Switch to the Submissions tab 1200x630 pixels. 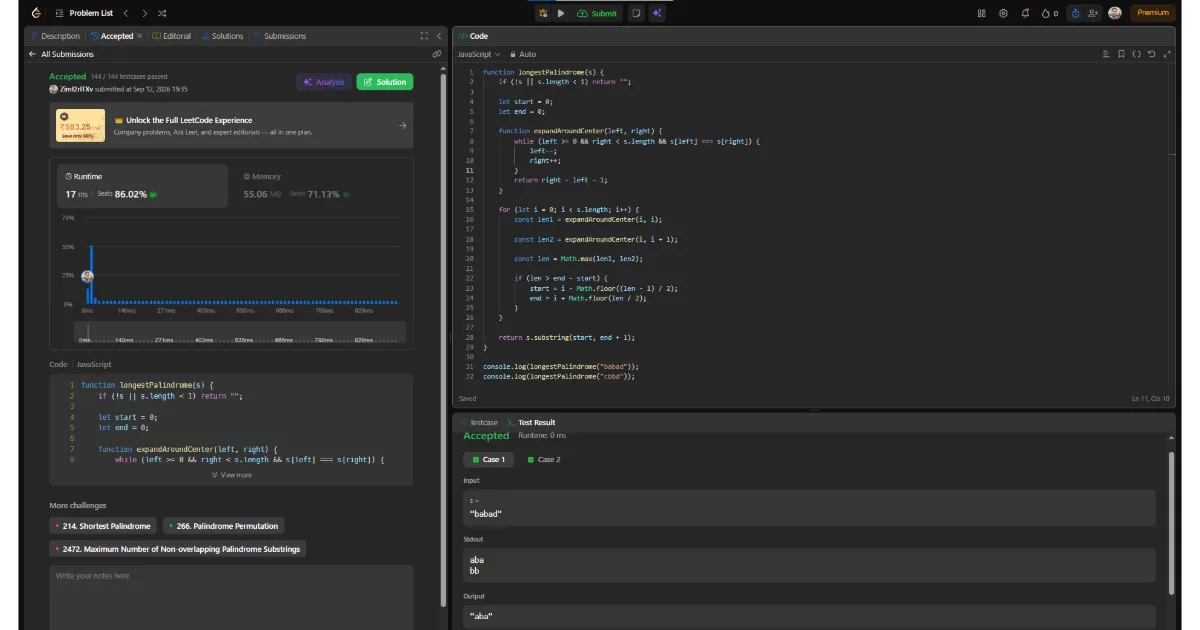pyautogui.click(x=280, y=36)
